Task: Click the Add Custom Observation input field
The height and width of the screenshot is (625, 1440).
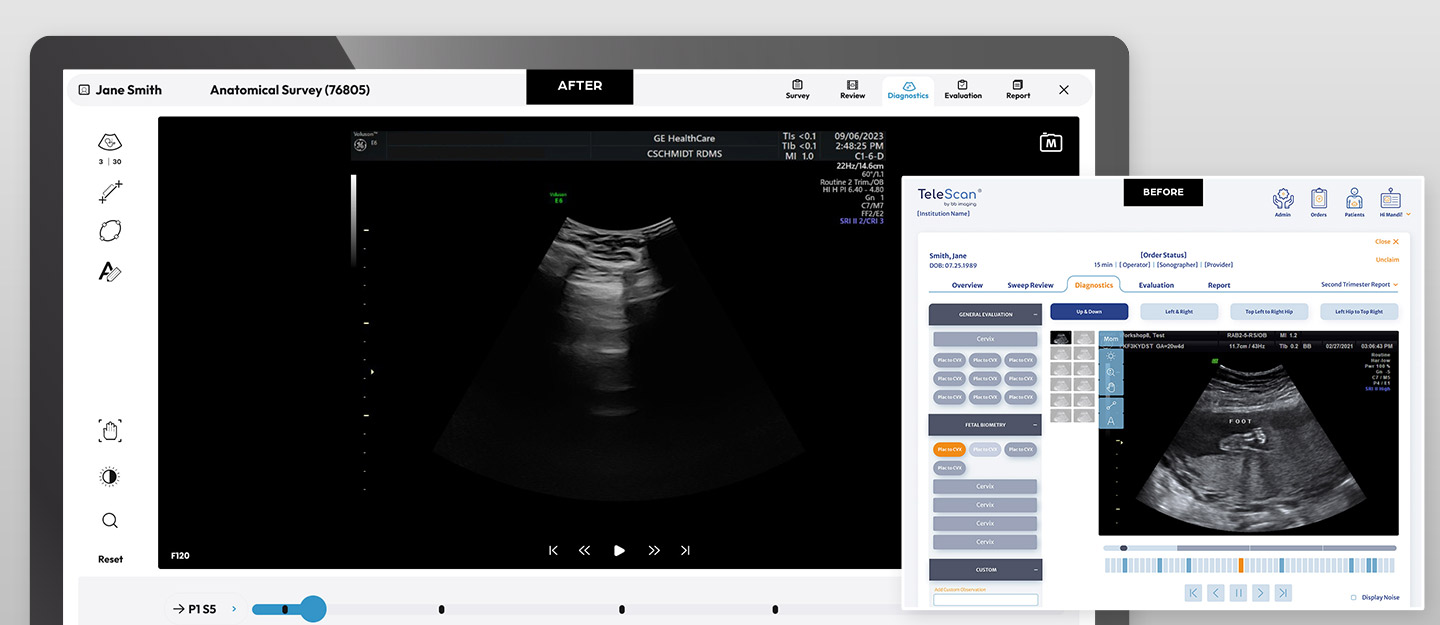Action: (x=986, y=600)
